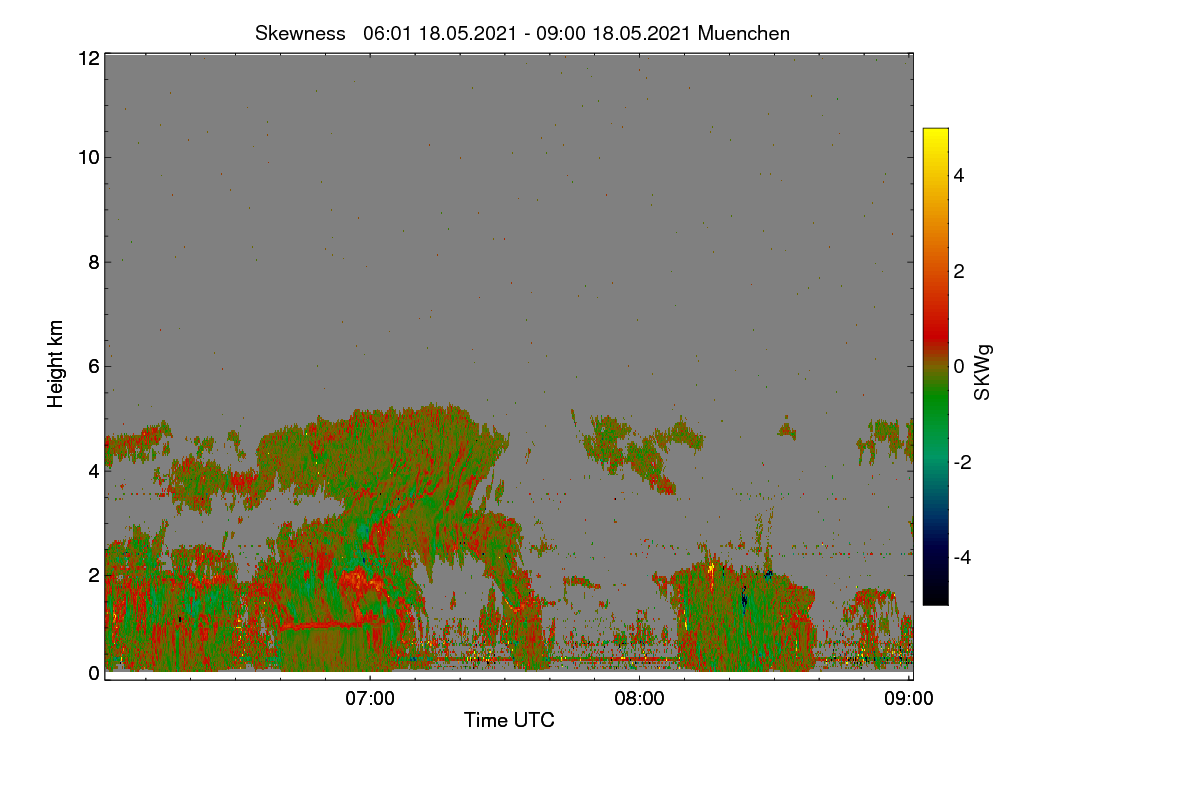1200x800 pixels.
Task: Click the colorbar label 0
Action: click(x=959, y=367)
